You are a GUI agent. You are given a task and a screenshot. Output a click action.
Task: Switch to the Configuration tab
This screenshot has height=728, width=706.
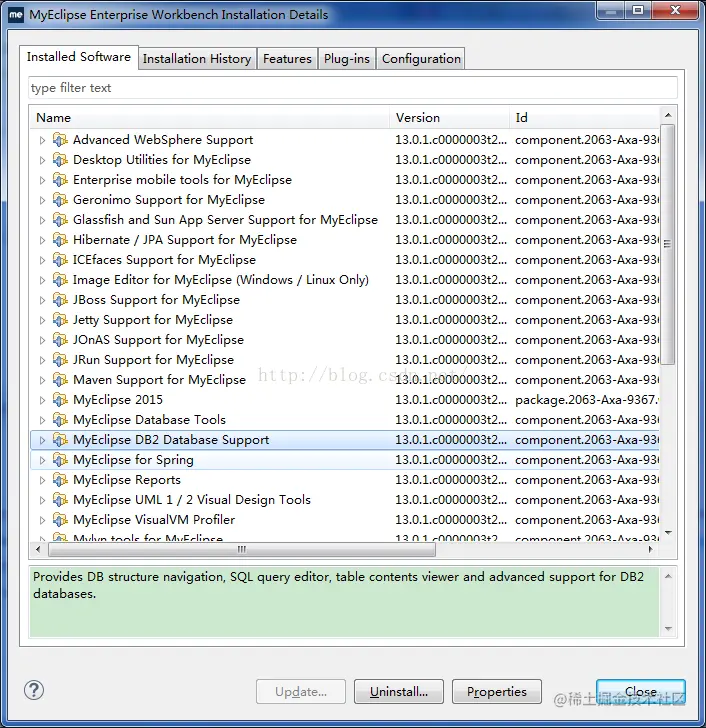pyautogui.click(x=421, y=59)
